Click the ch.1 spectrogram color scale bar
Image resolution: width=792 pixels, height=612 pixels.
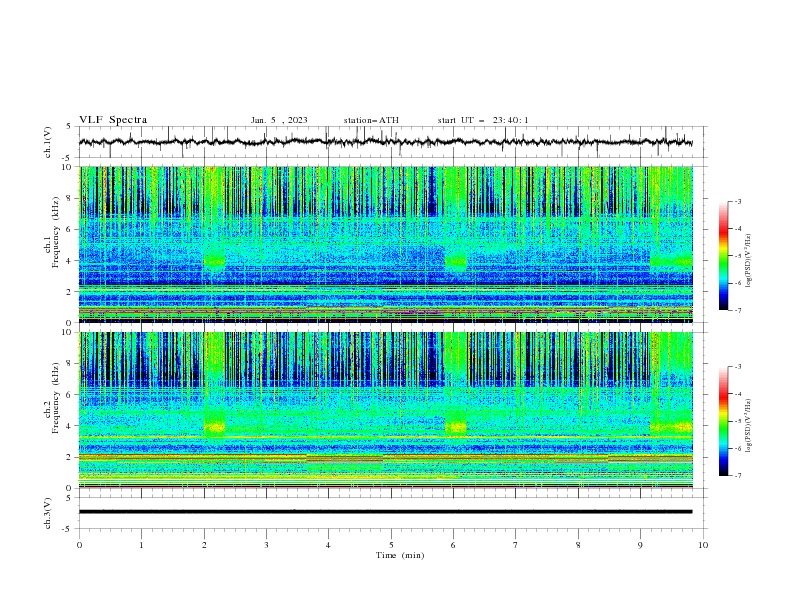(x=723, y=256)
